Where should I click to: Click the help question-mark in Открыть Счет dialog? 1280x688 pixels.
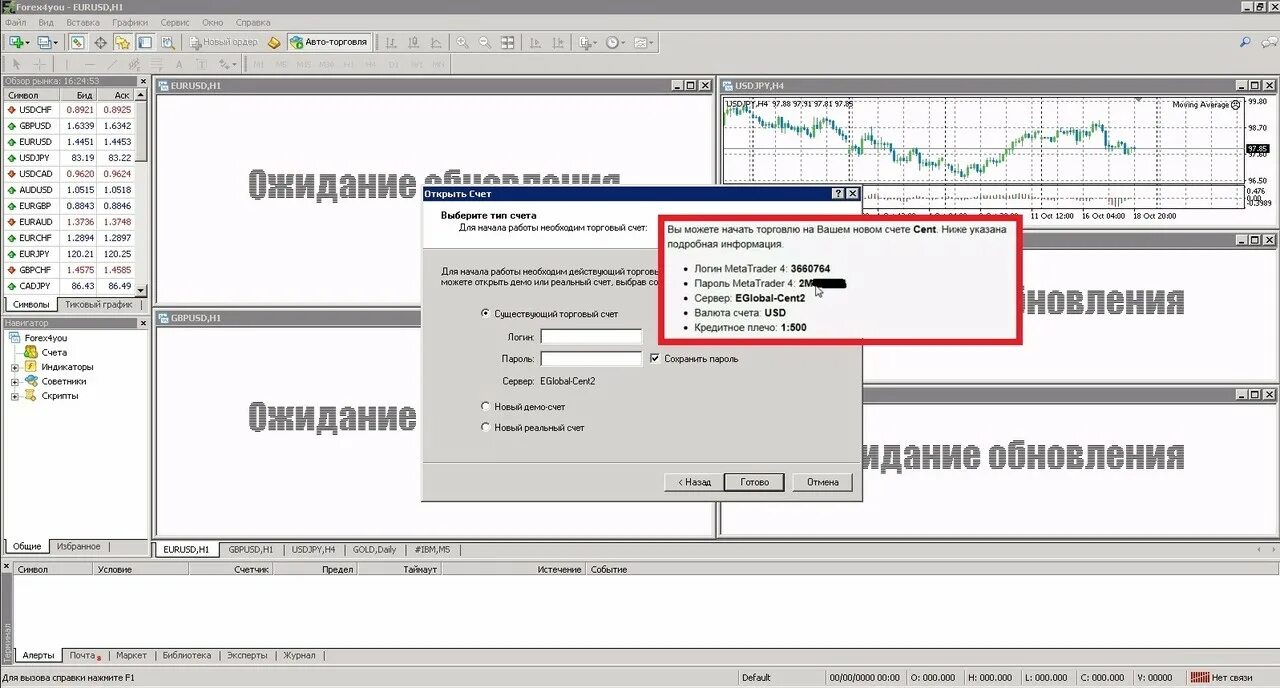837,193
